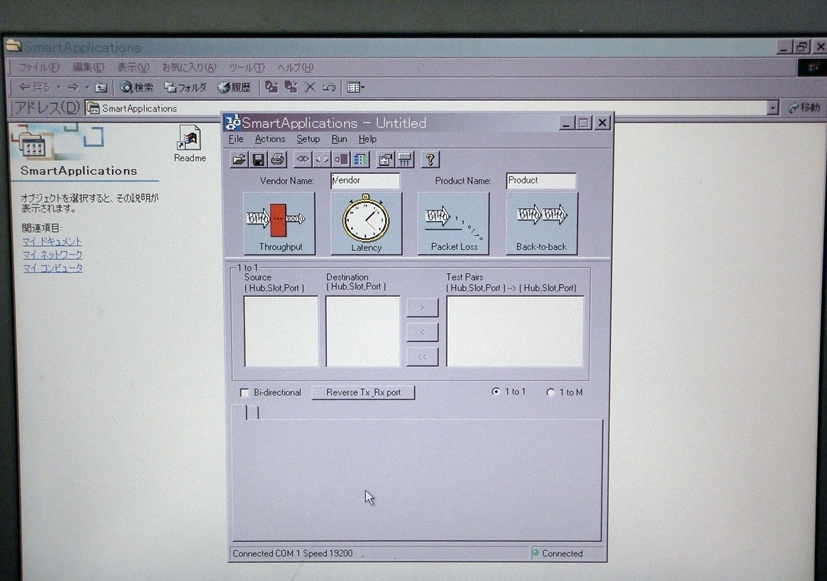Click the マイ ネットワーク link
827x581 pixels.
(x=52, y=255)
